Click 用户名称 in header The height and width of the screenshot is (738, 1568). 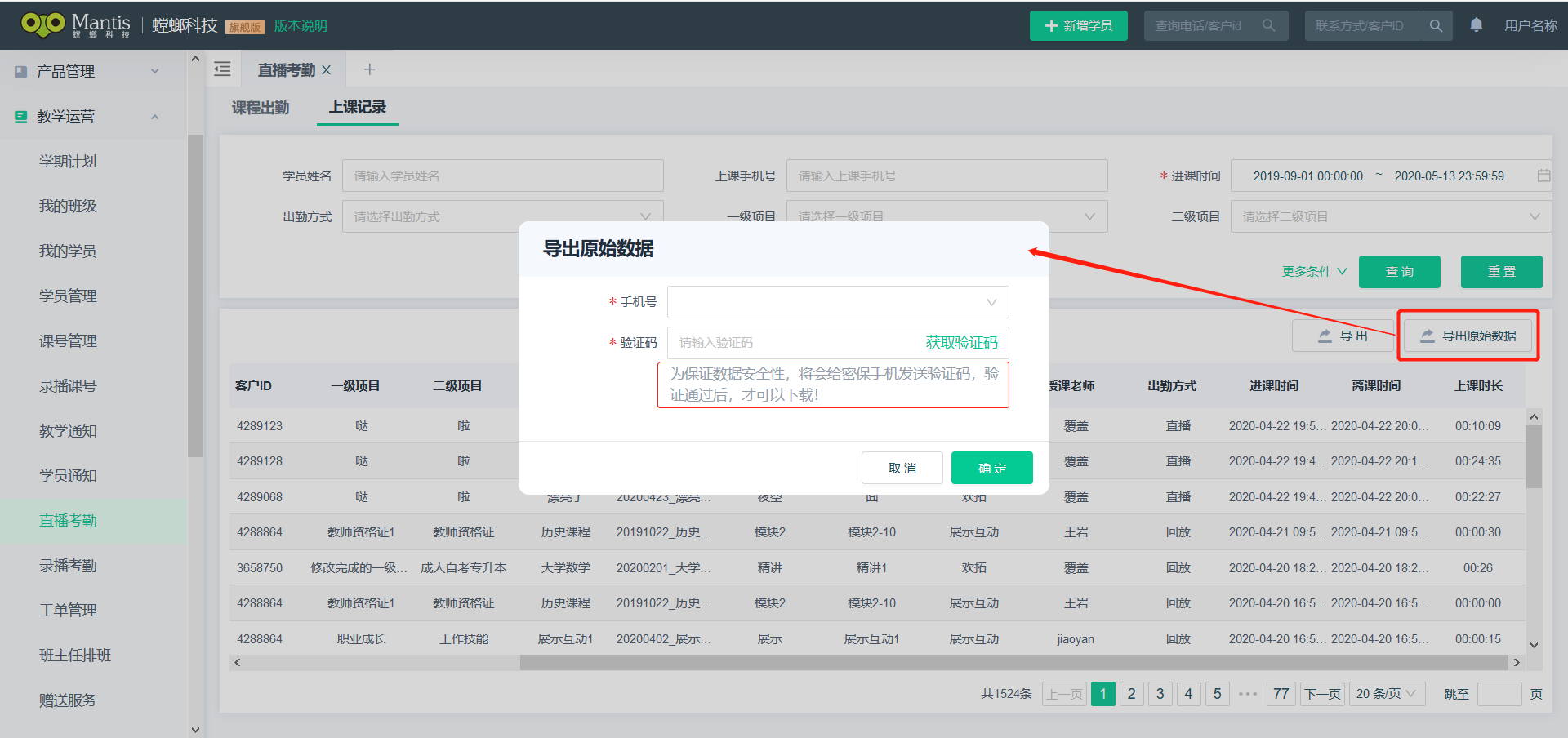click(1530, 26)
